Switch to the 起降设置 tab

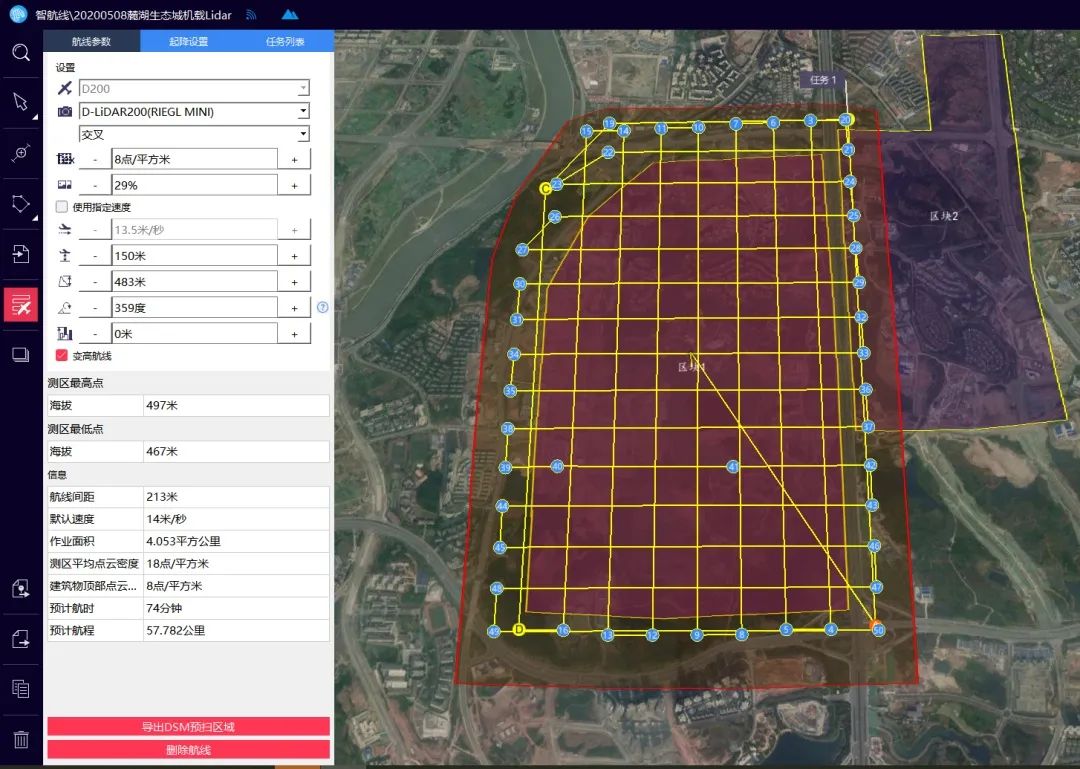click(189, 41)
